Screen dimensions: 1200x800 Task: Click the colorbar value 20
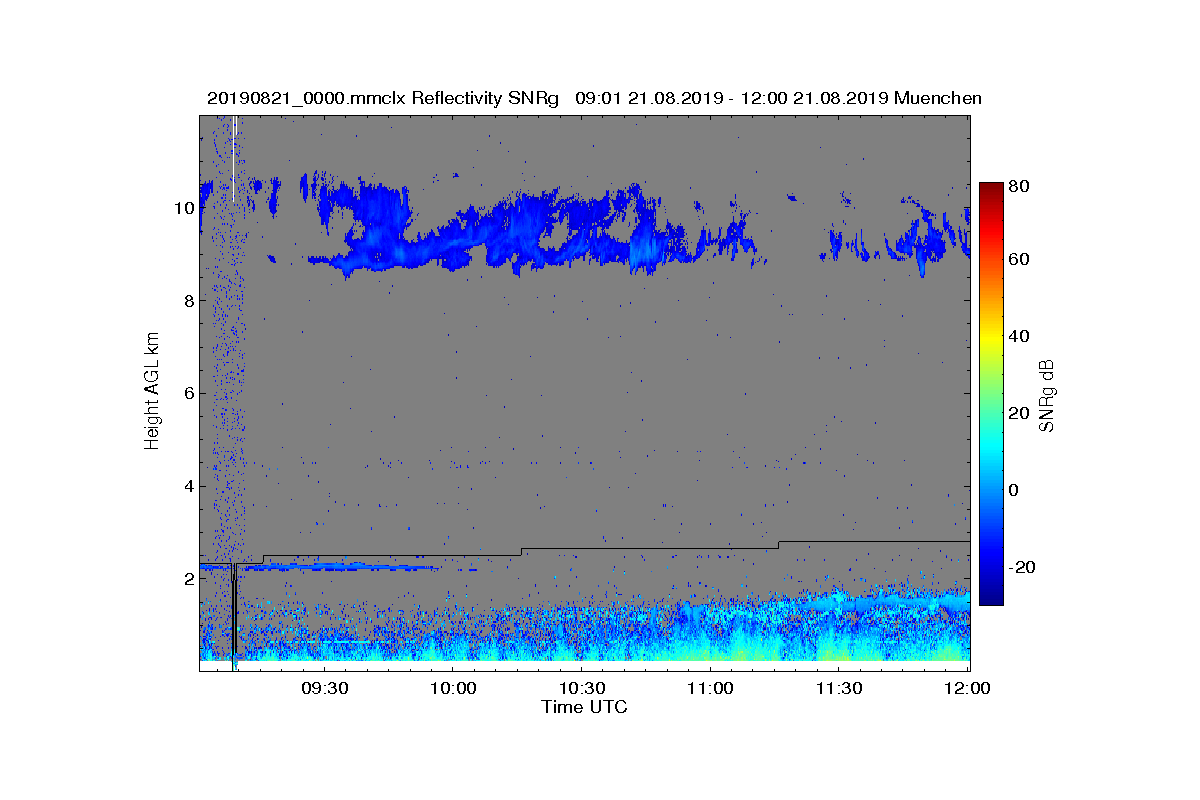coord(1020,414)
